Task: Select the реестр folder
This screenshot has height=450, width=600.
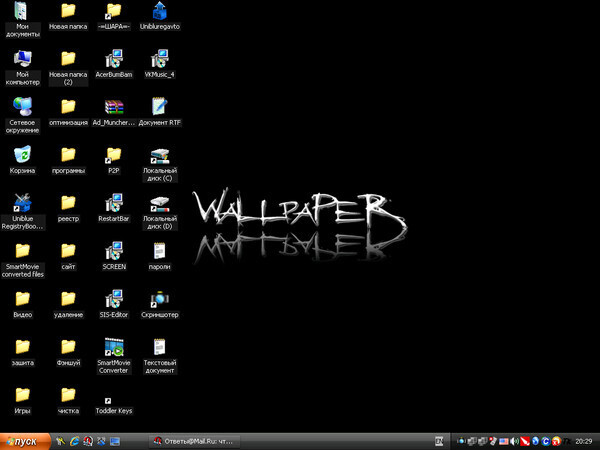Action: coord(68,208)
